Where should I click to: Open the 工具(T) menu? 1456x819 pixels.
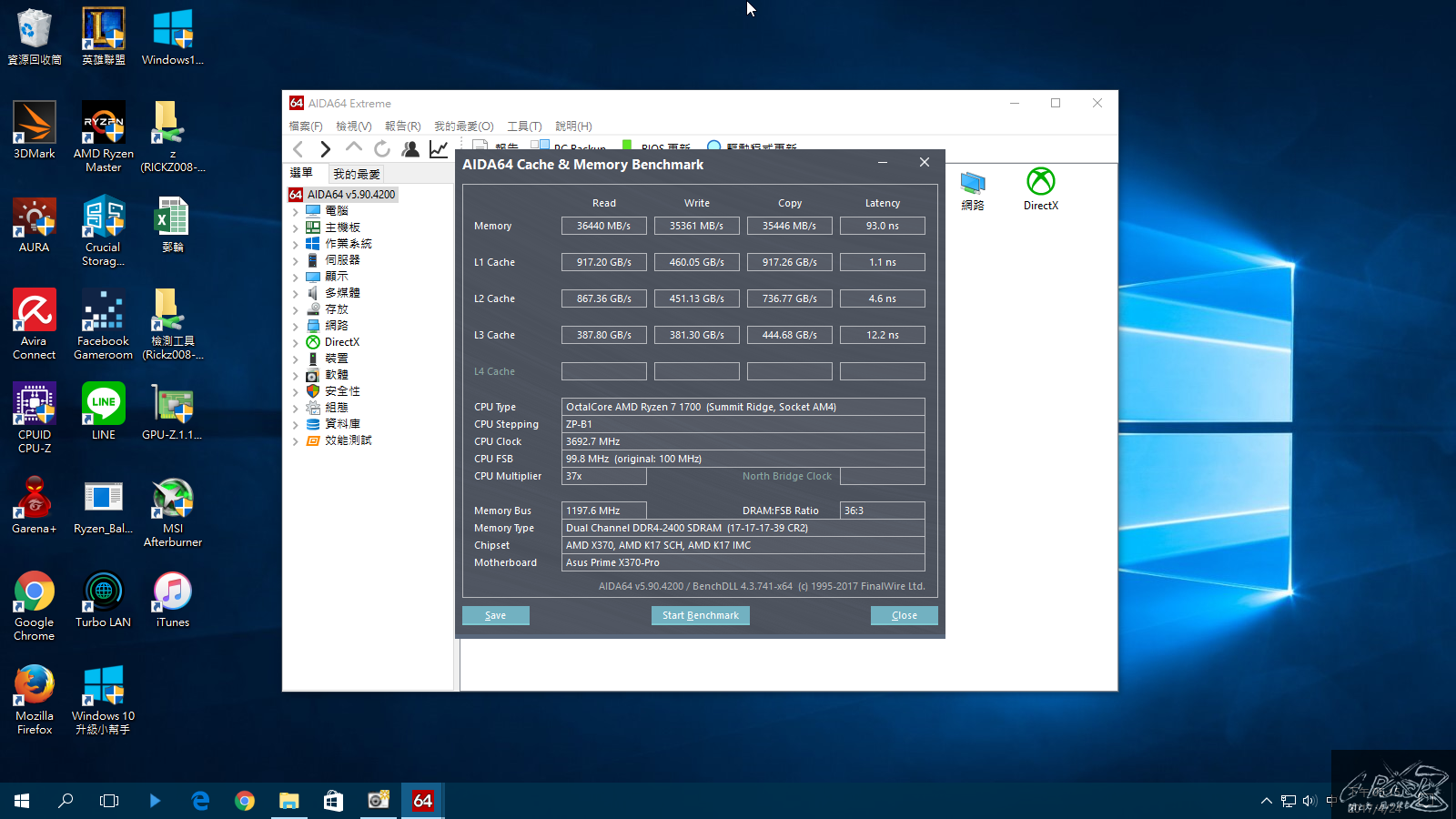click(524, 126)
